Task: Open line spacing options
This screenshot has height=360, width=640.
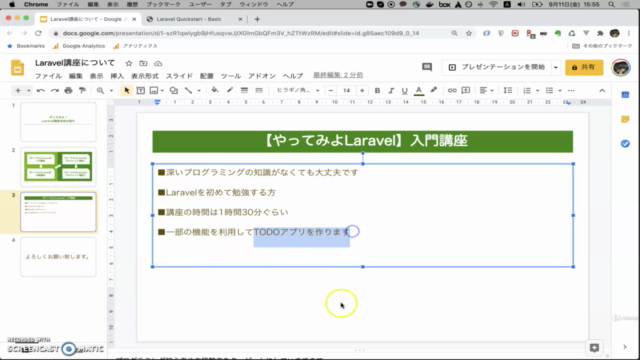Action: [x=507, y=91]
